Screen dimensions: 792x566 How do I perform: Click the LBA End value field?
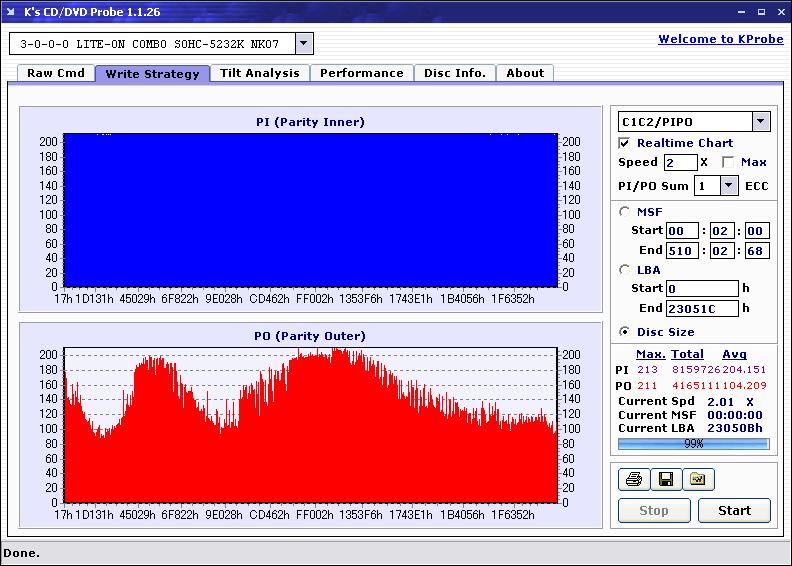click(701, 309)
